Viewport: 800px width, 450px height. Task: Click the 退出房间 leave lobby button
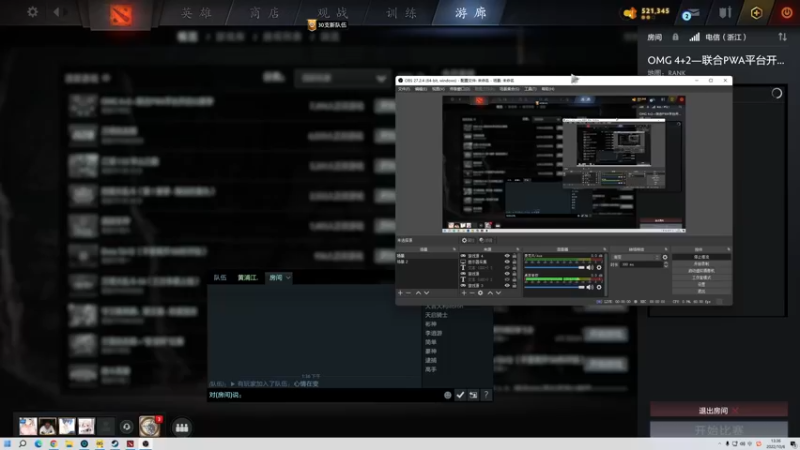[719, 410]
